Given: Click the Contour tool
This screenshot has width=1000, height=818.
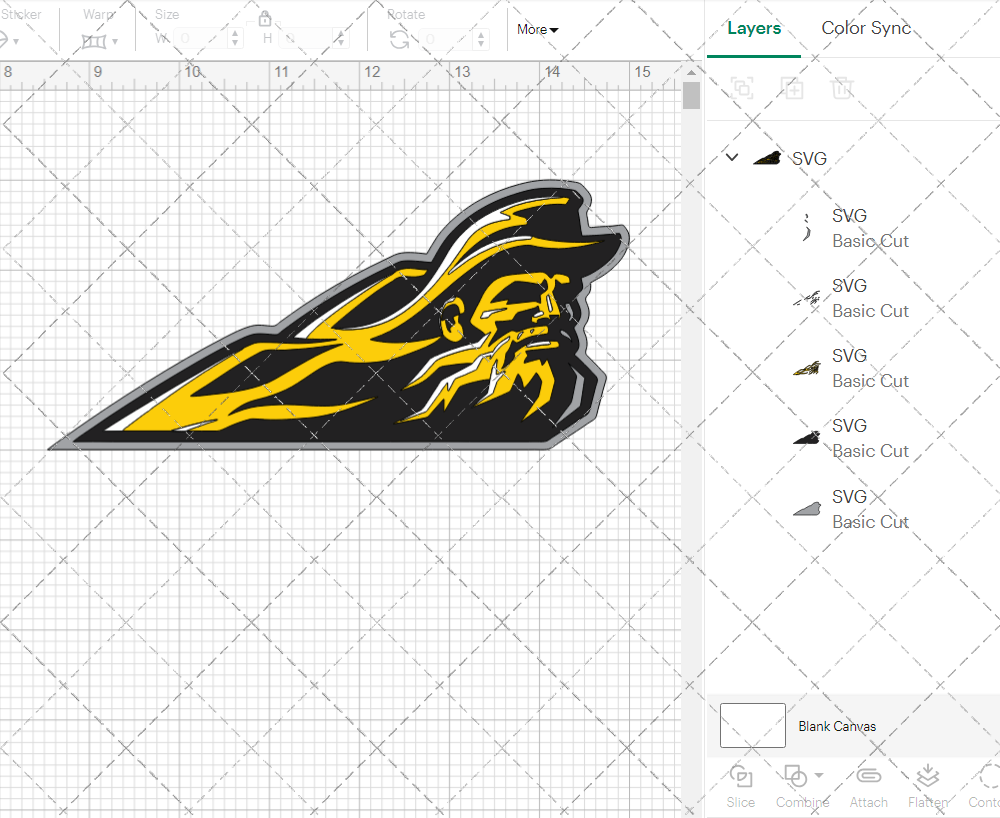Looking at the screenshot, I should click(984, 787).
